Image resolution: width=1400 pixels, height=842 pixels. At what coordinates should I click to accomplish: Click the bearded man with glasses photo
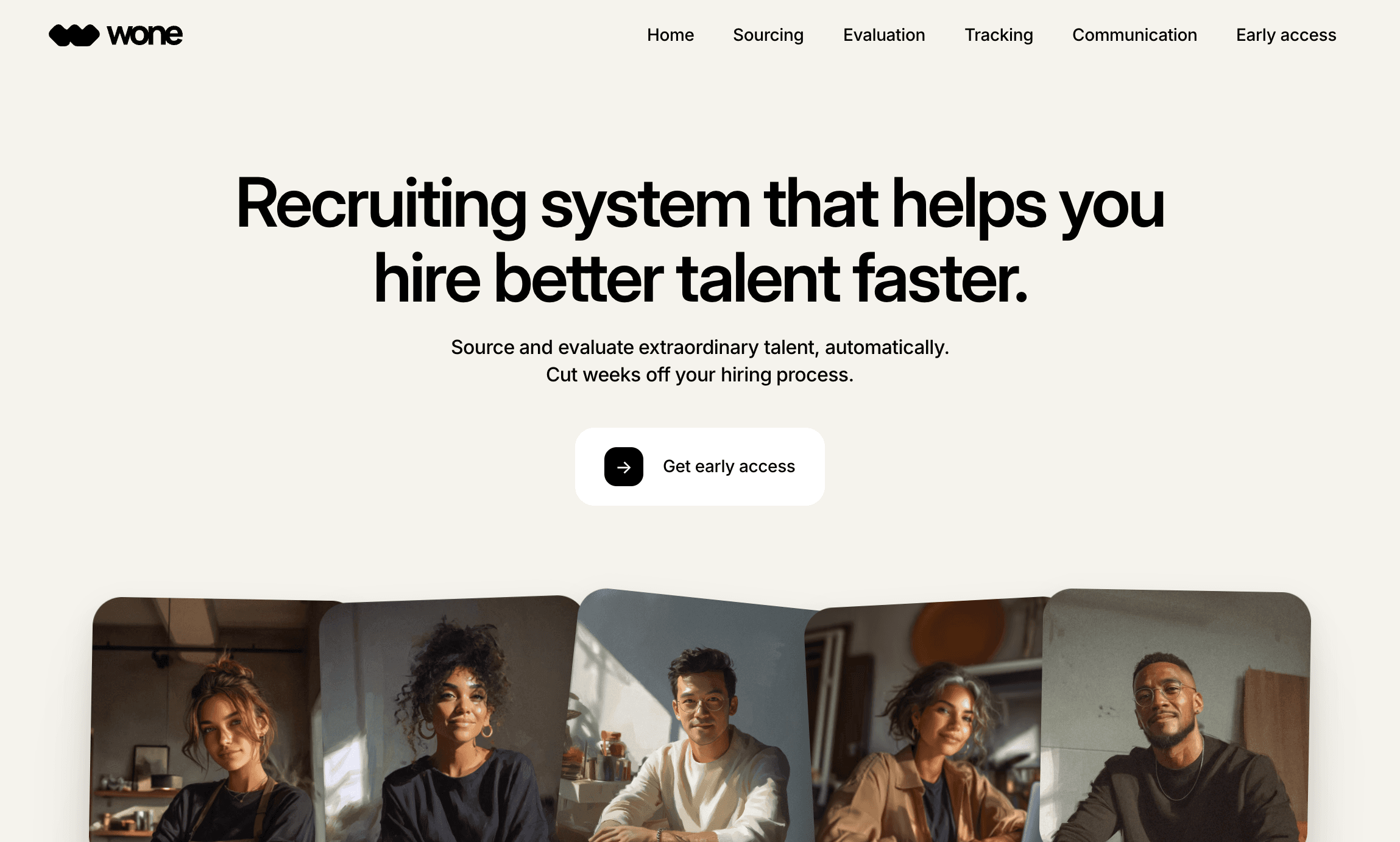point(1175,717)
